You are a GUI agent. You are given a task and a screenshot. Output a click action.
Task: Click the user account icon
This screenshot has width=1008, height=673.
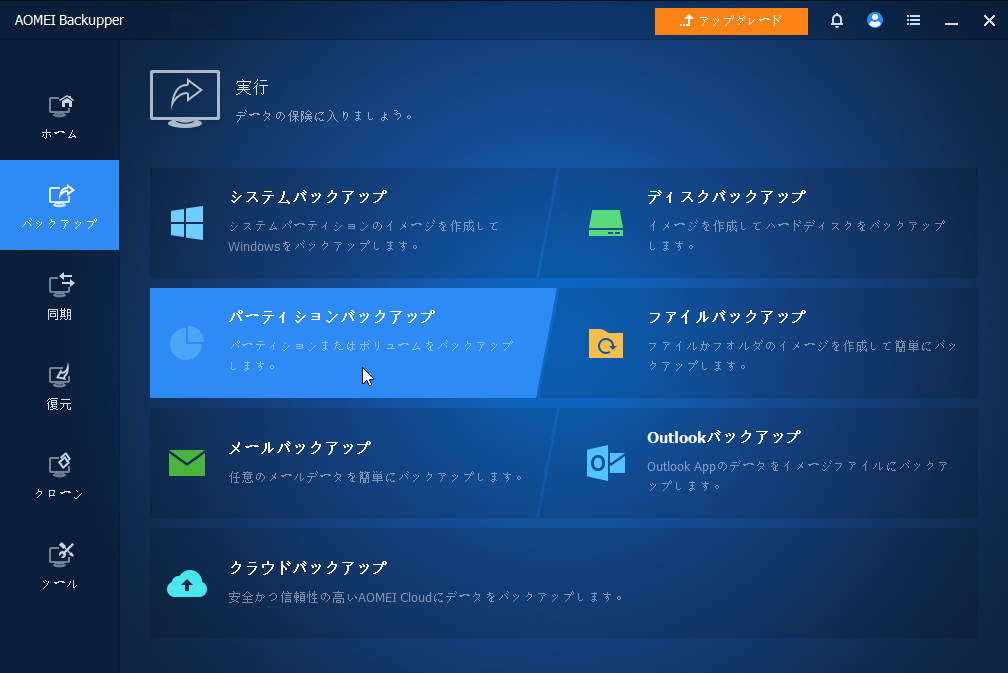pos(875,20)
